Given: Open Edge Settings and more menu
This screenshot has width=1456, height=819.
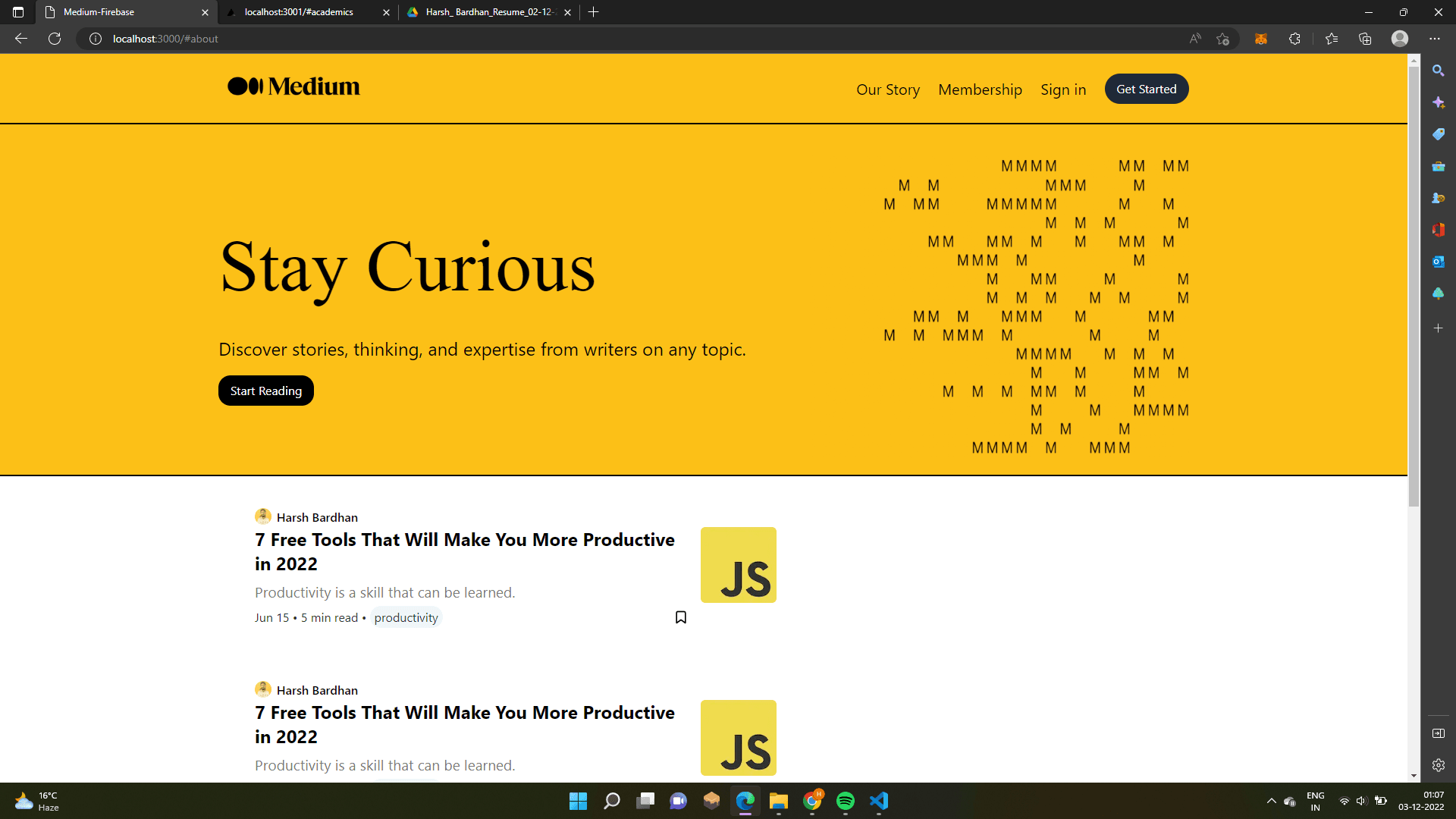Looking at the screenshot, I should [x=1434, y=39].
